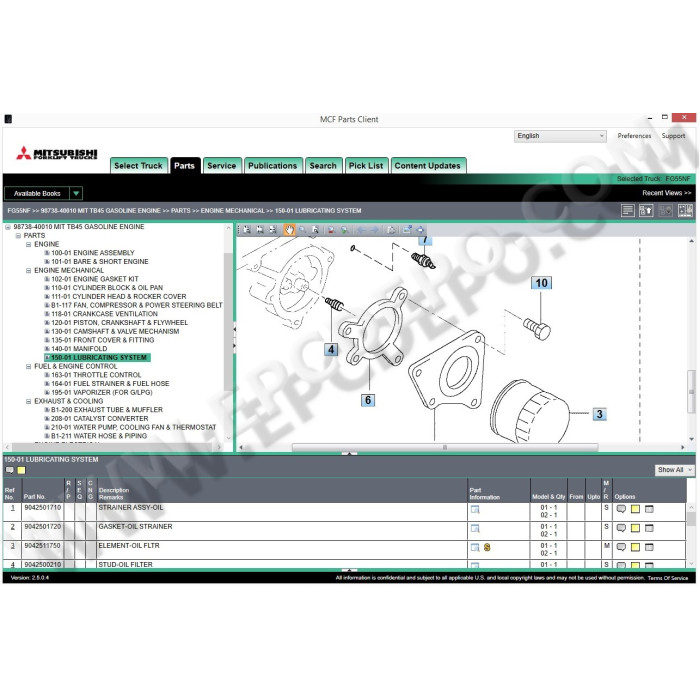Click the diagram horizontal scrollbar thumb
700x700 pixels.
point(445,447)
